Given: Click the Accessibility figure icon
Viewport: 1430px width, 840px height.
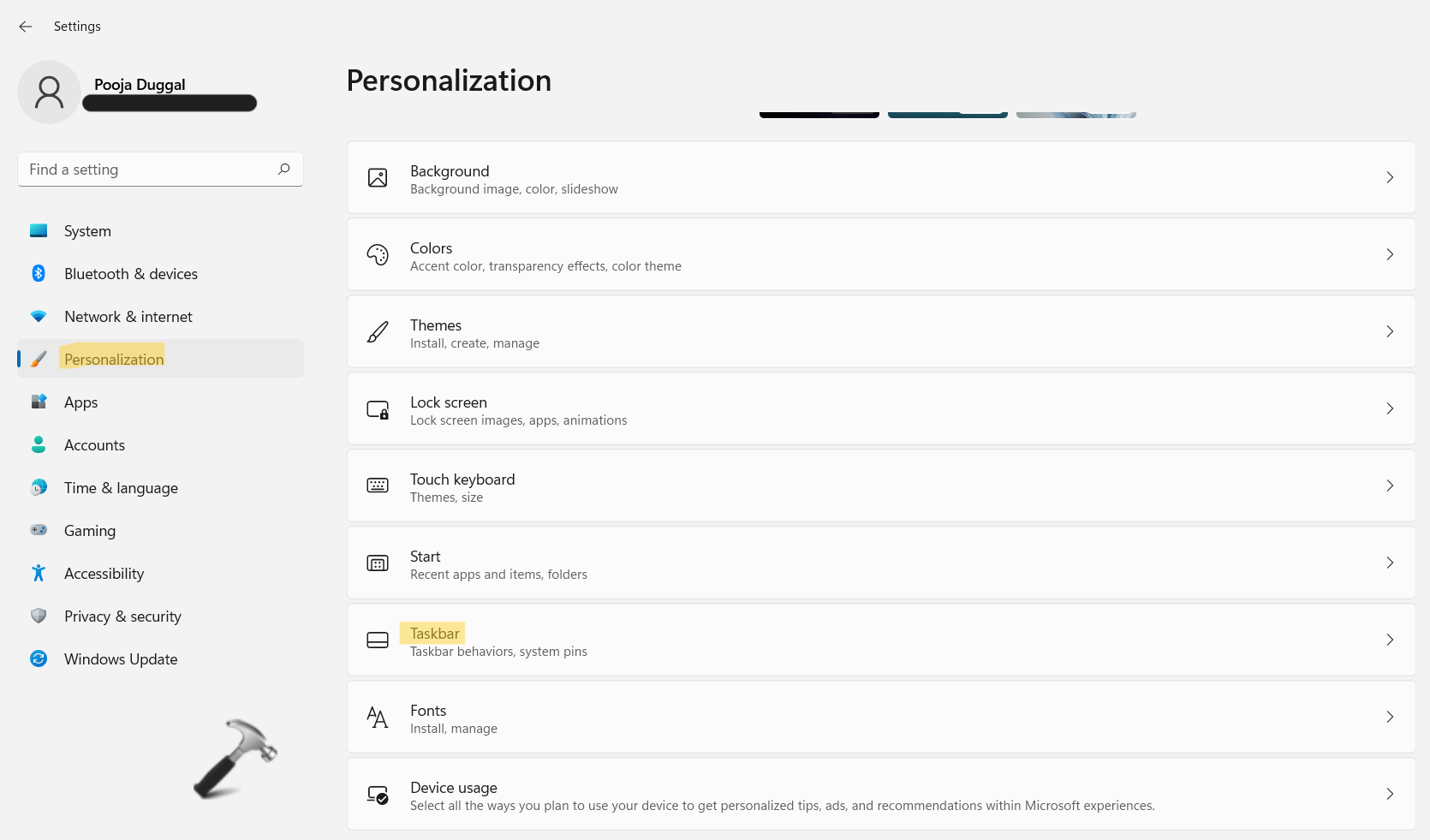Looking at the screenshot, I should (39, 573).
